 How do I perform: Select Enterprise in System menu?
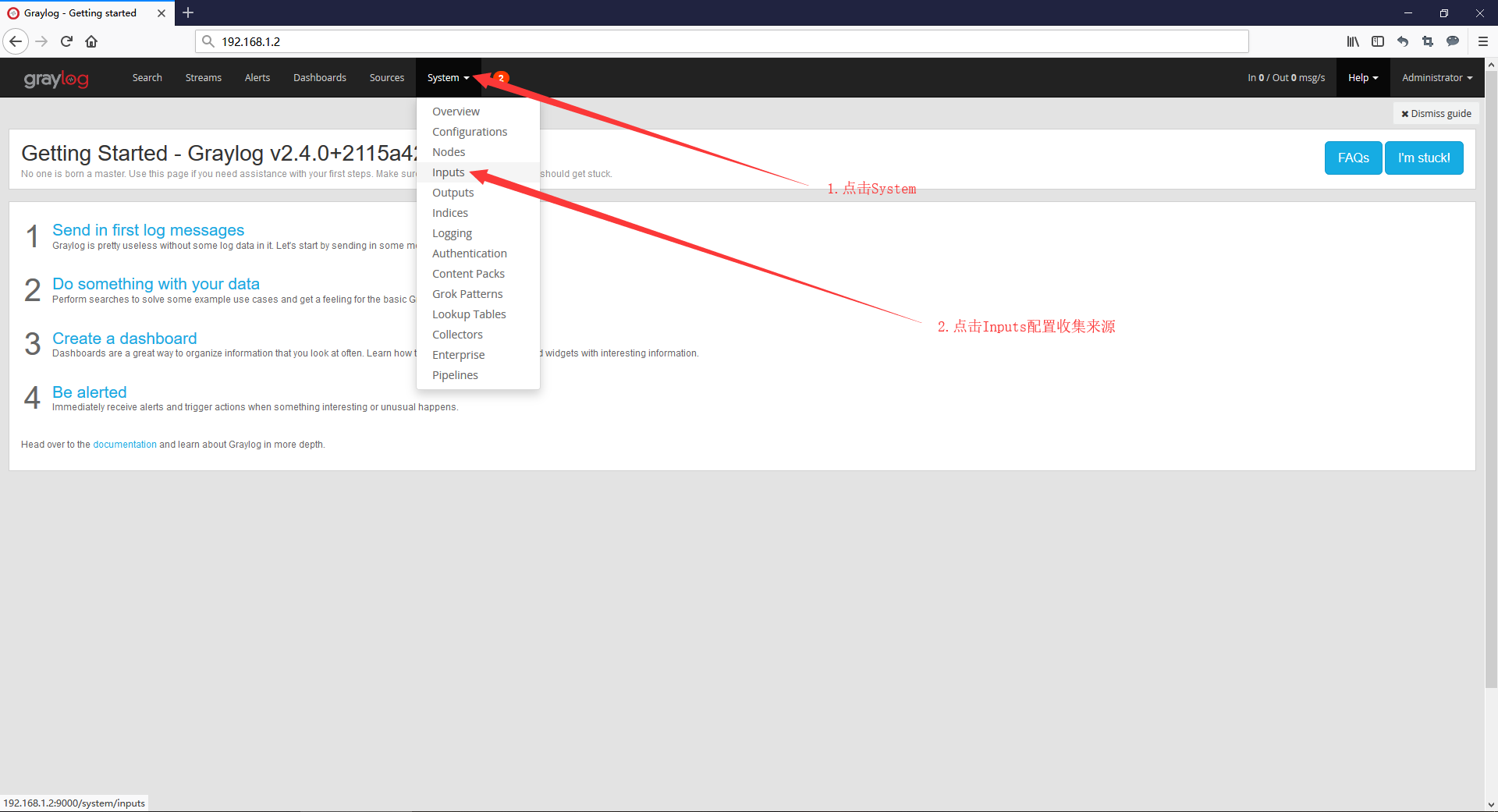478,355
